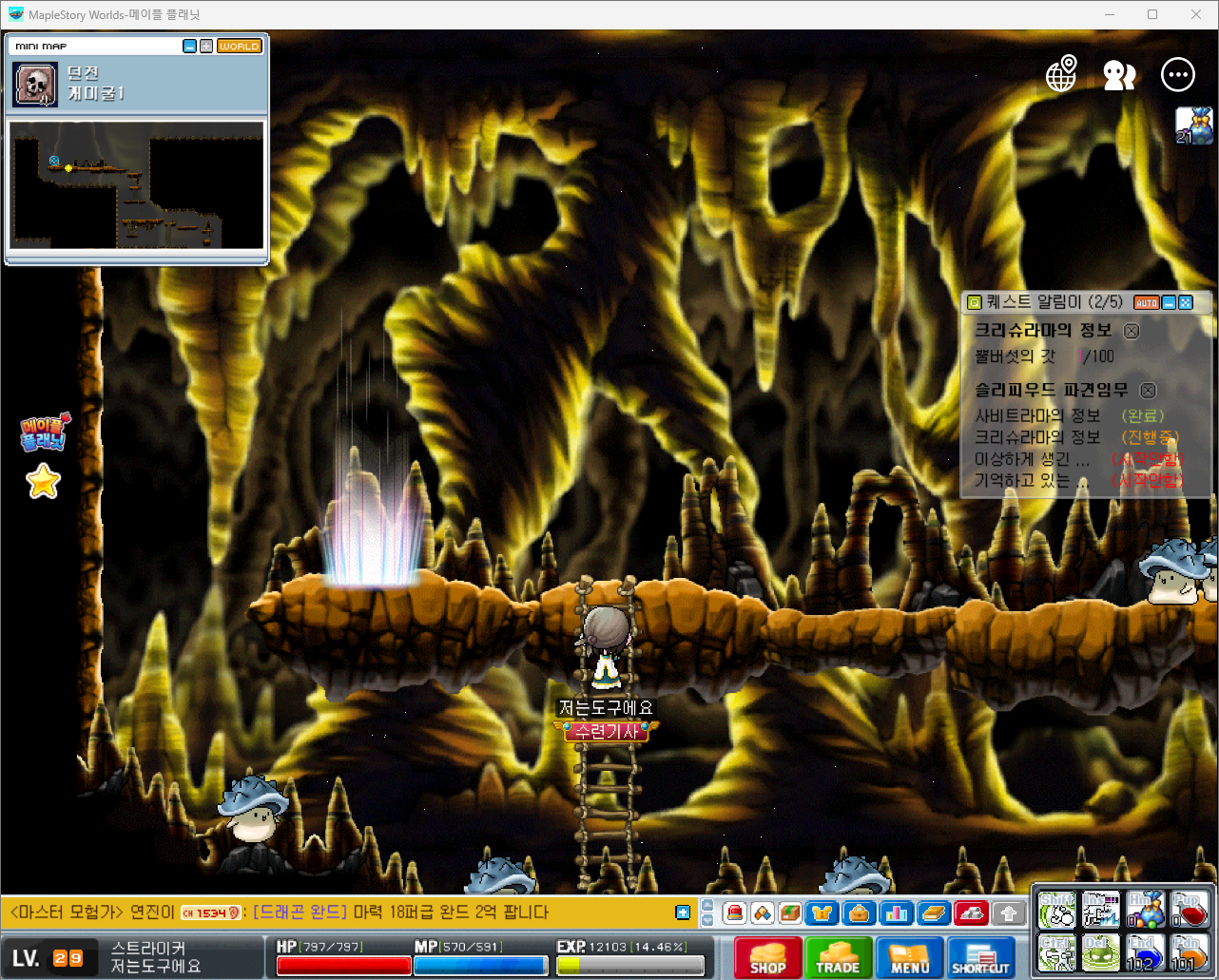
Task: Click the MINI MAP title label
Action: 41,46
